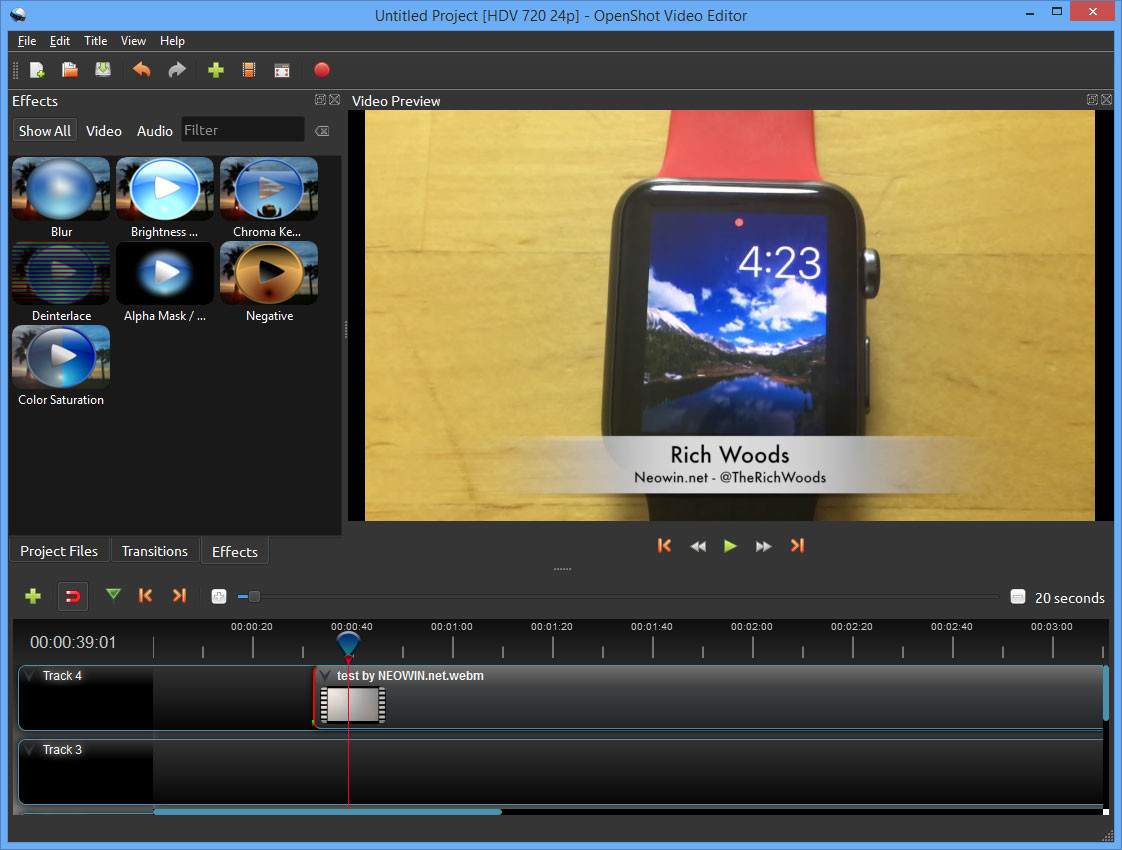1122x850 pixels.
Task: Click the orange Undo arrow
Action: pyautogui.click(x=142, y=69)
